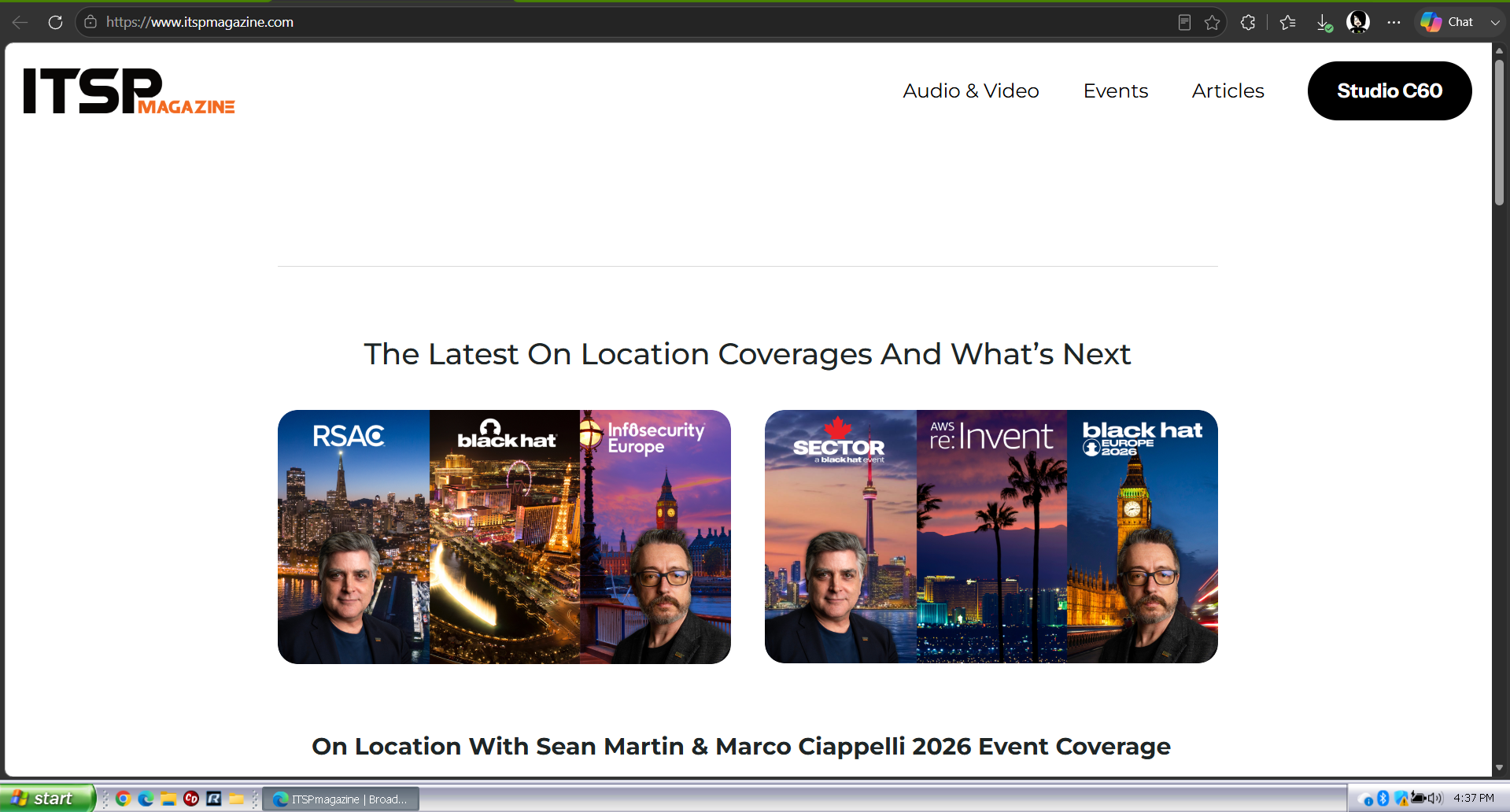Viewport: 1510px width, 812px height.
Task: Click the cloud info tray icon
Action: click(1366, 799)
